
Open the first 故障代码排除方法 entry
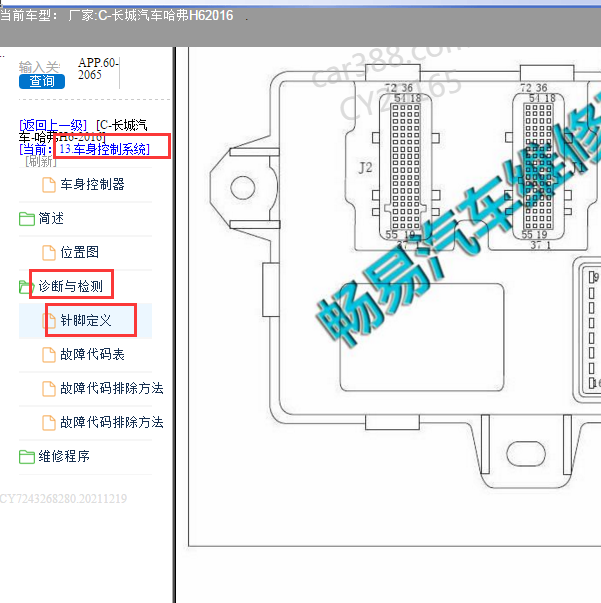(x=112, y=388)
